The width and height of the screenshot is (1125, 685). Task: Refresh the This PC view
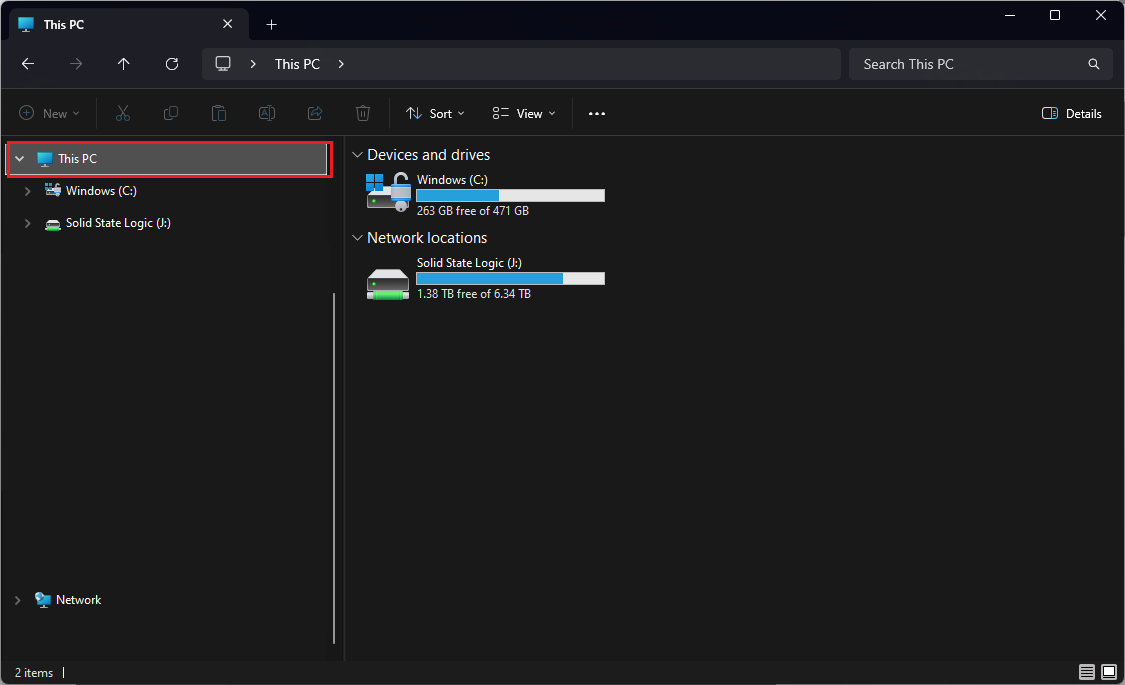coord(171,64)
